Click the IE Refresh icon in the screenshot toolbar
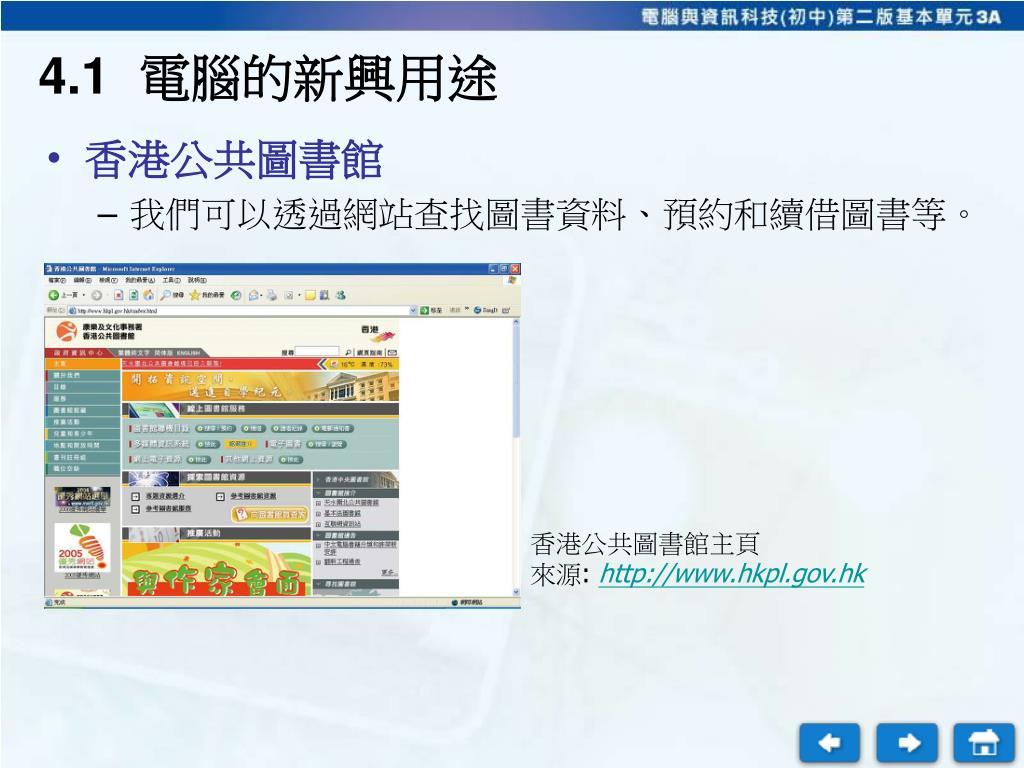Viewport: 1024px width, 768px height. coord(133,295)
